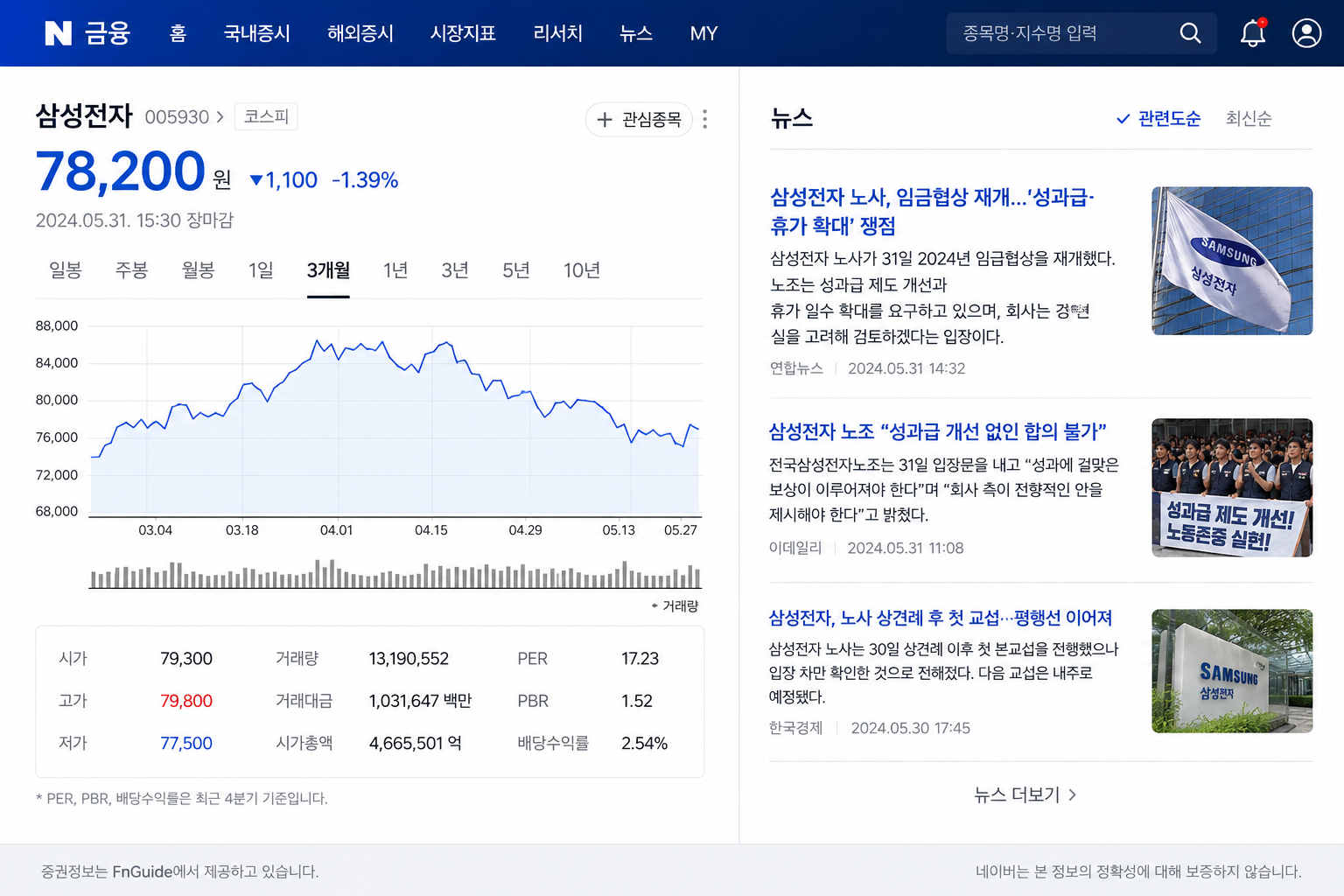This screenshot has height=896, width=1344.
Task: Click the 이데일리 source label
Action: (x=795, y=548)
